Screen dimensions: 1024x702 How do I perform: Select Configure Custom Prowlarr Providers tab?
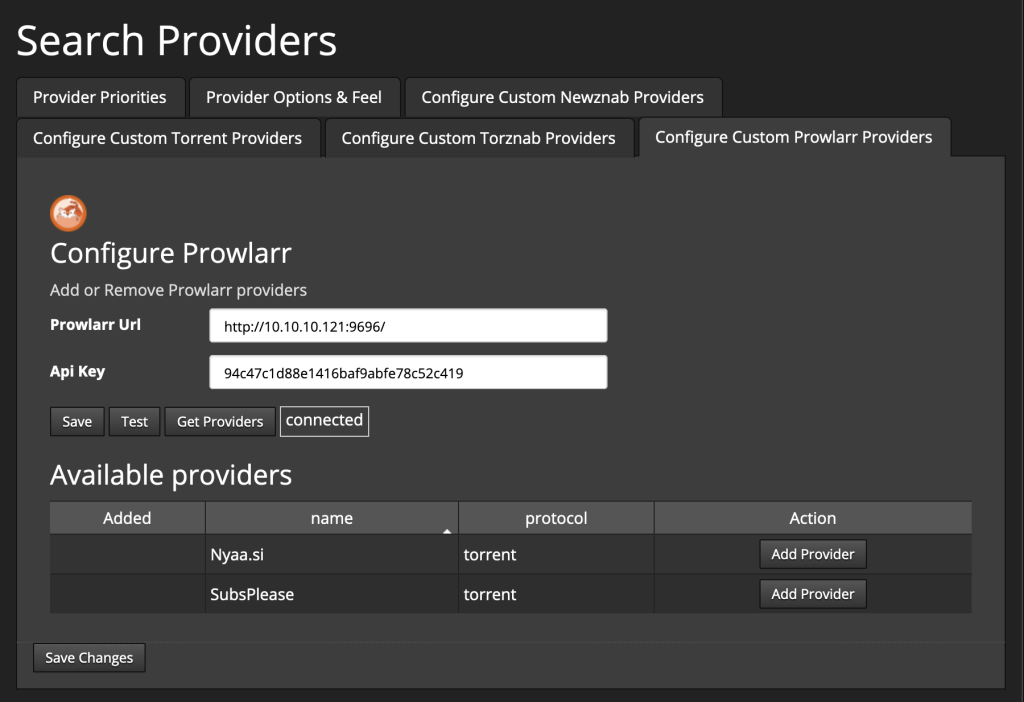click(x=793, y=137)
